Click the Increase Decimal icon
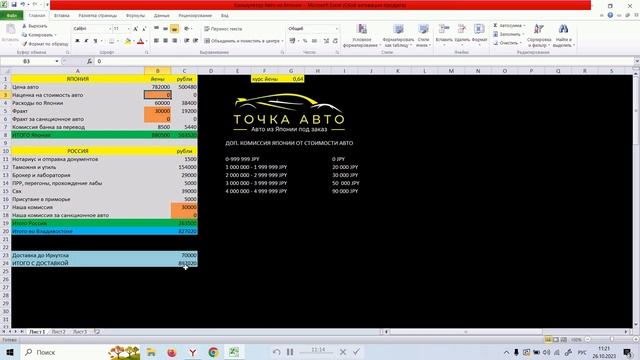Image resolution: width=640 pixels, height=360 pixels. tap(326, 41)
